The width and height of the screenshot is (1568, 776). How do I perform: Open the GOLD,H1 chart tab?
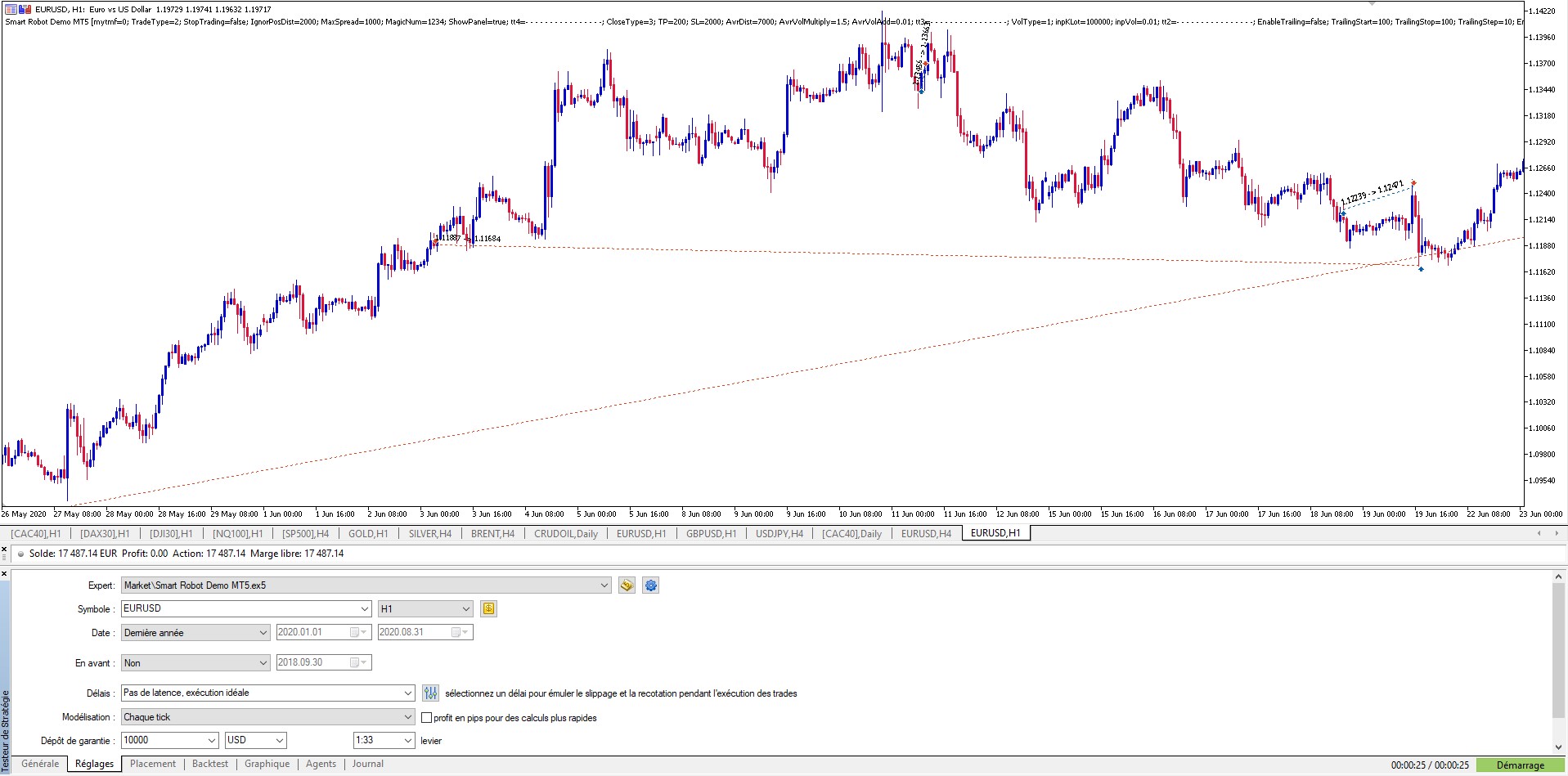pos(369,533)
